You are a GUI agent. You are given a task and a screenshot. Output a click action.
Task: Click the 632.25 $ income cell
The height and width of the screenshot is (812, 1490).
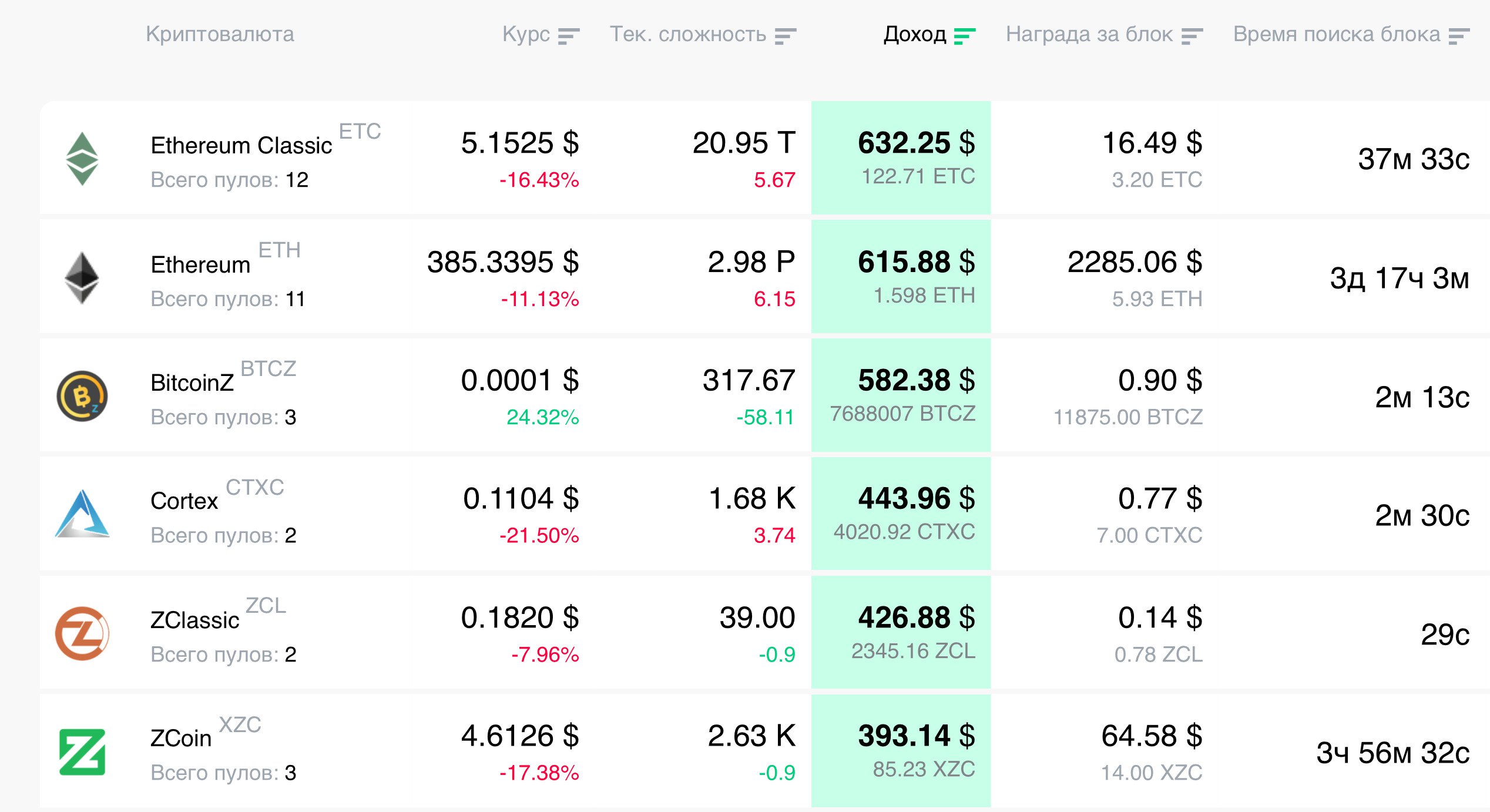pyautogui.click(x=901, y=157)
